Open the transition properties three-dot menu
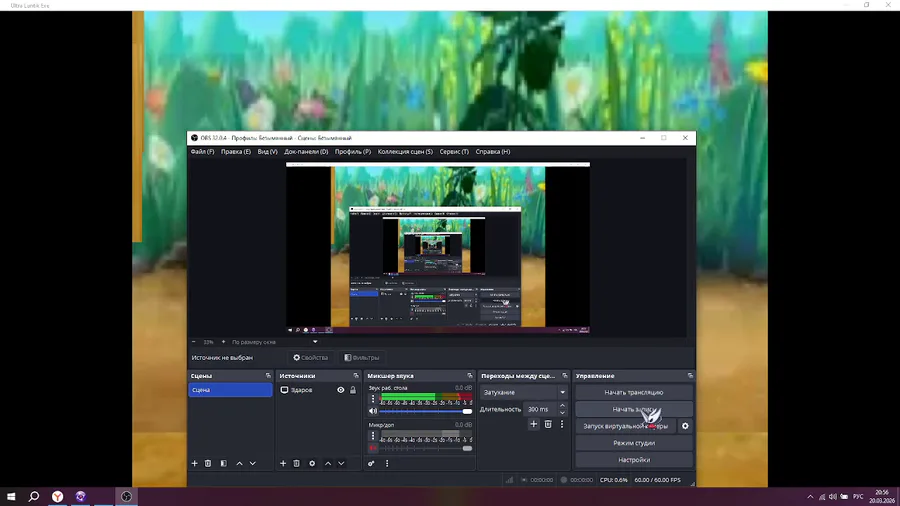 [x=562, y=424]
